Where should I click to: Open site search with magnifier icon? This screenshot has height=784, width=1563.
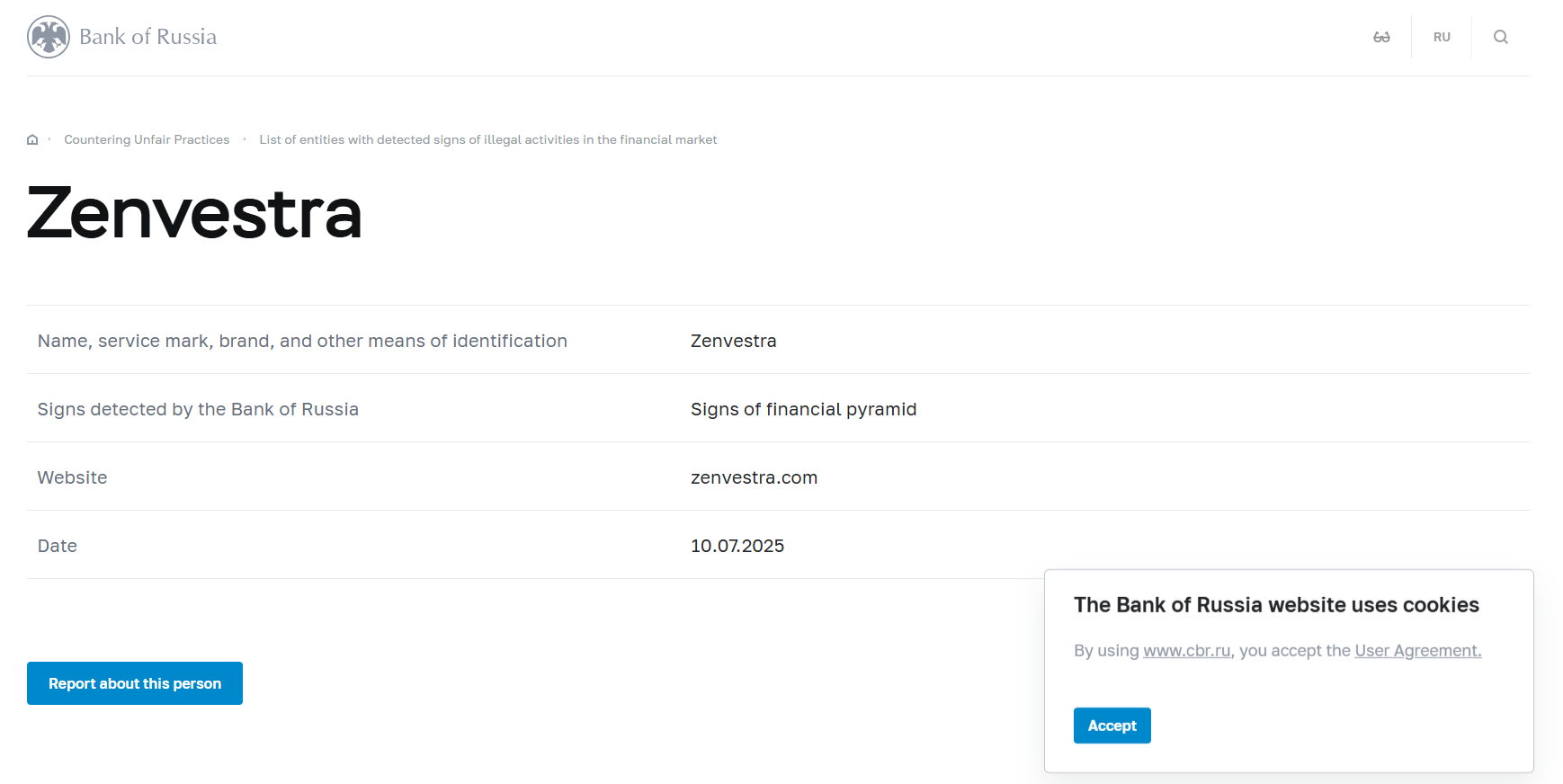pos(1500,37)
